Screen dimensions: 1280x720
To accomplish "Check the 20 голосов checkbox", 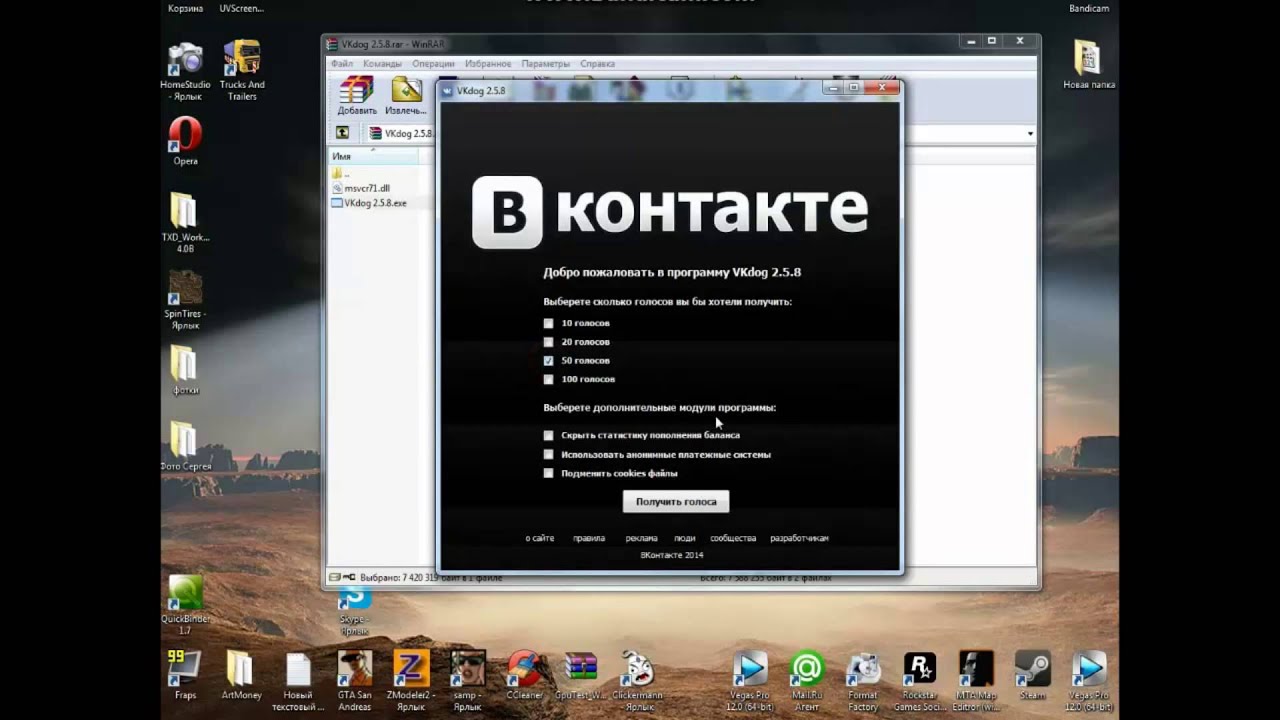I will tap(548, 342).
